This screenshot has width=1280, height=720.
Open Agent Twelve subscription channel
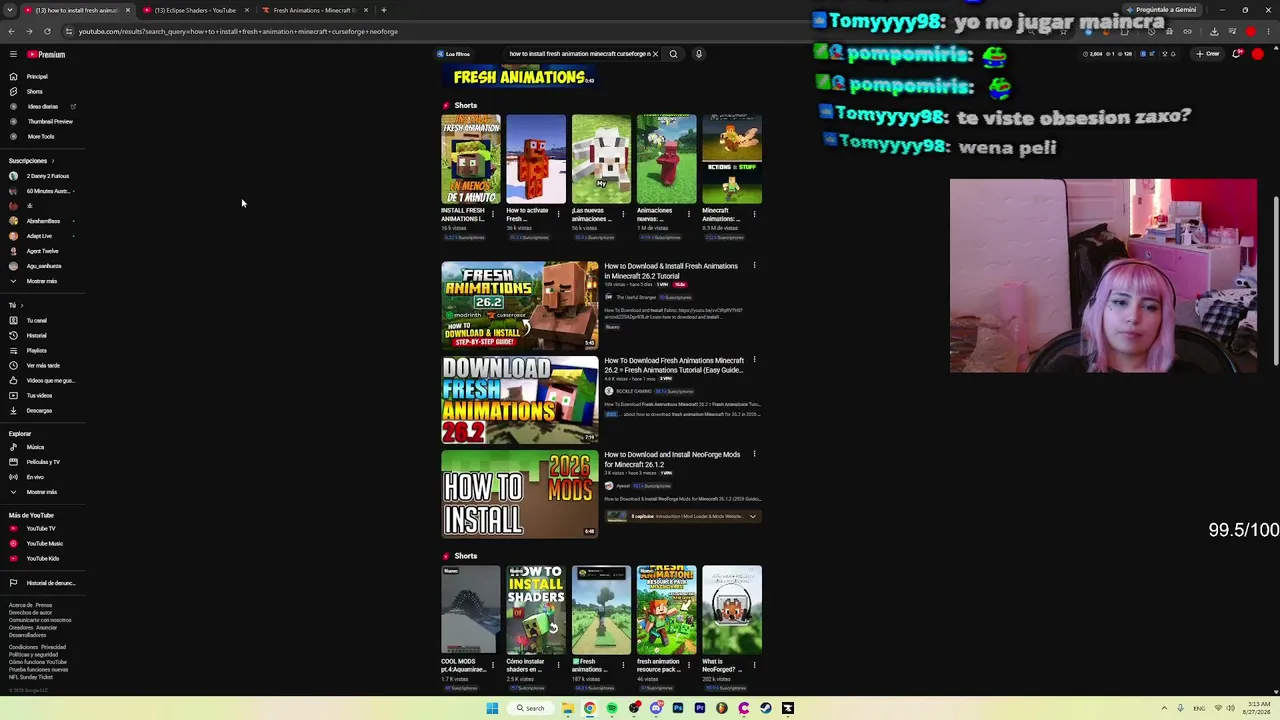point(40,251)
